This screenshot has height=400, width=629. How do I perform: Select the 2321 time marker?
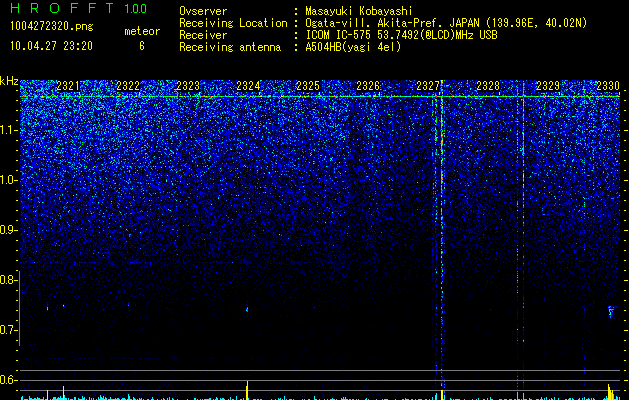68,86
